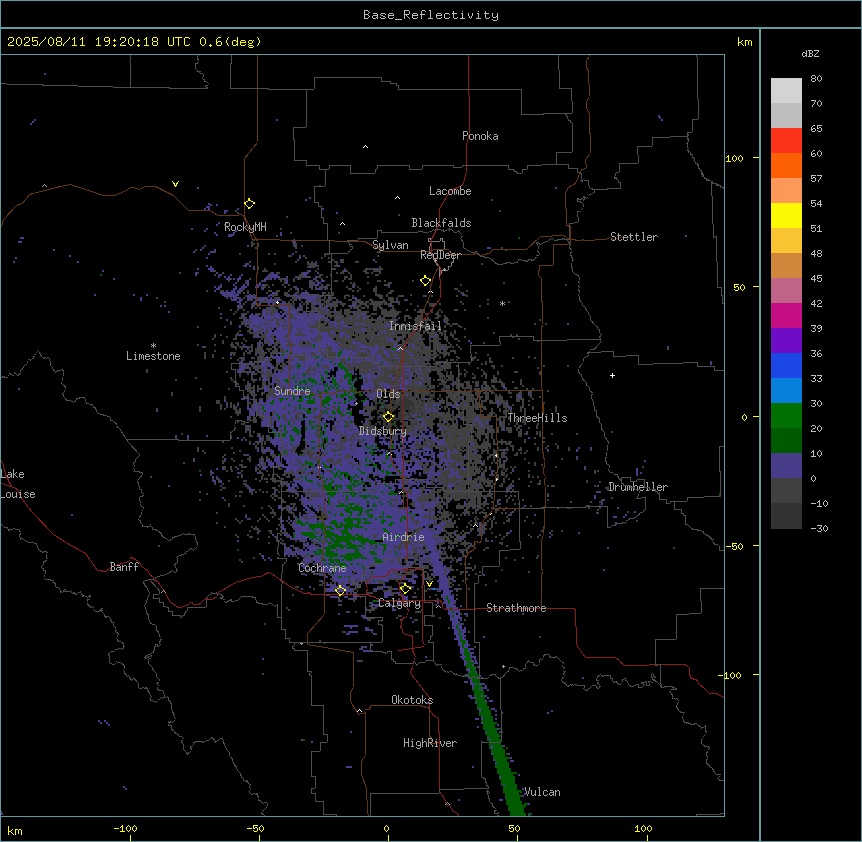The height and width of the screenshot is (842, 862).
Task: Select the yellow v marker east of Calgary
Action: [x=429, y=584]
